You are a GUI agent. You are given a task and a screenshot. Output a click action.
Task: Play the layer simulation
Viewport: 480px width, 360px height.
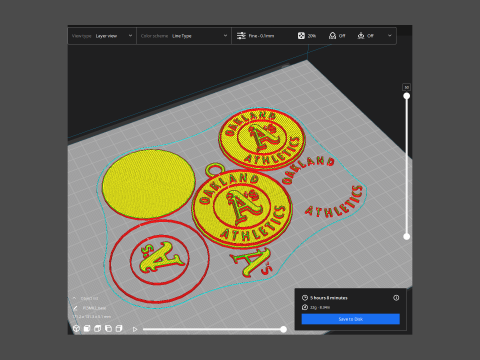[x=135, y=329]
